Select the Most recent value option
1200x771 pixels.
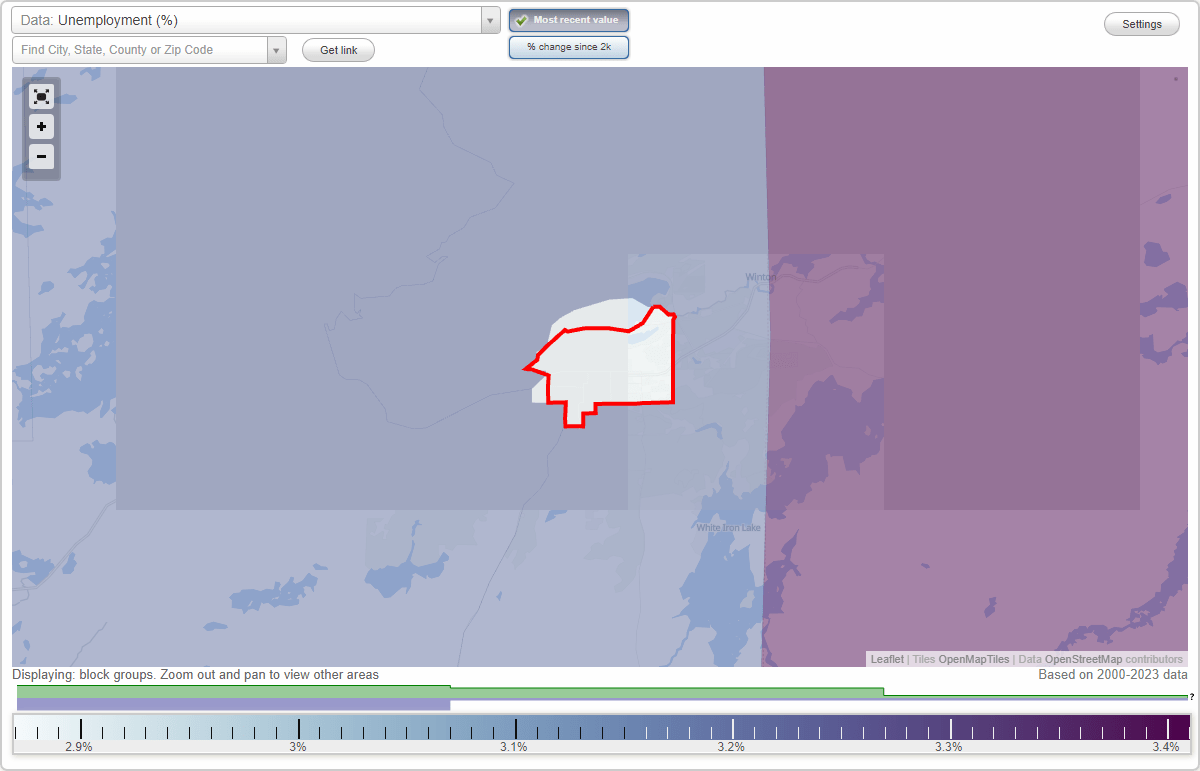pyautogui.click(x=569, y=20)
